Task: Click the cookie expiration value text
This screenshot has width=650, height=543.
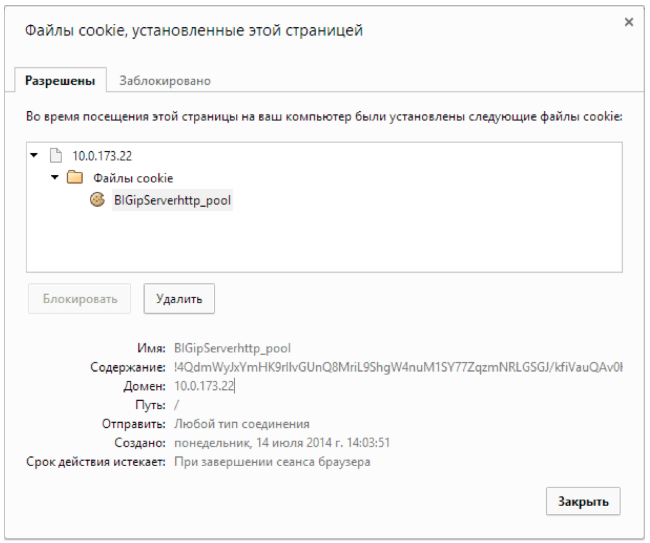Action: point(272,462)
